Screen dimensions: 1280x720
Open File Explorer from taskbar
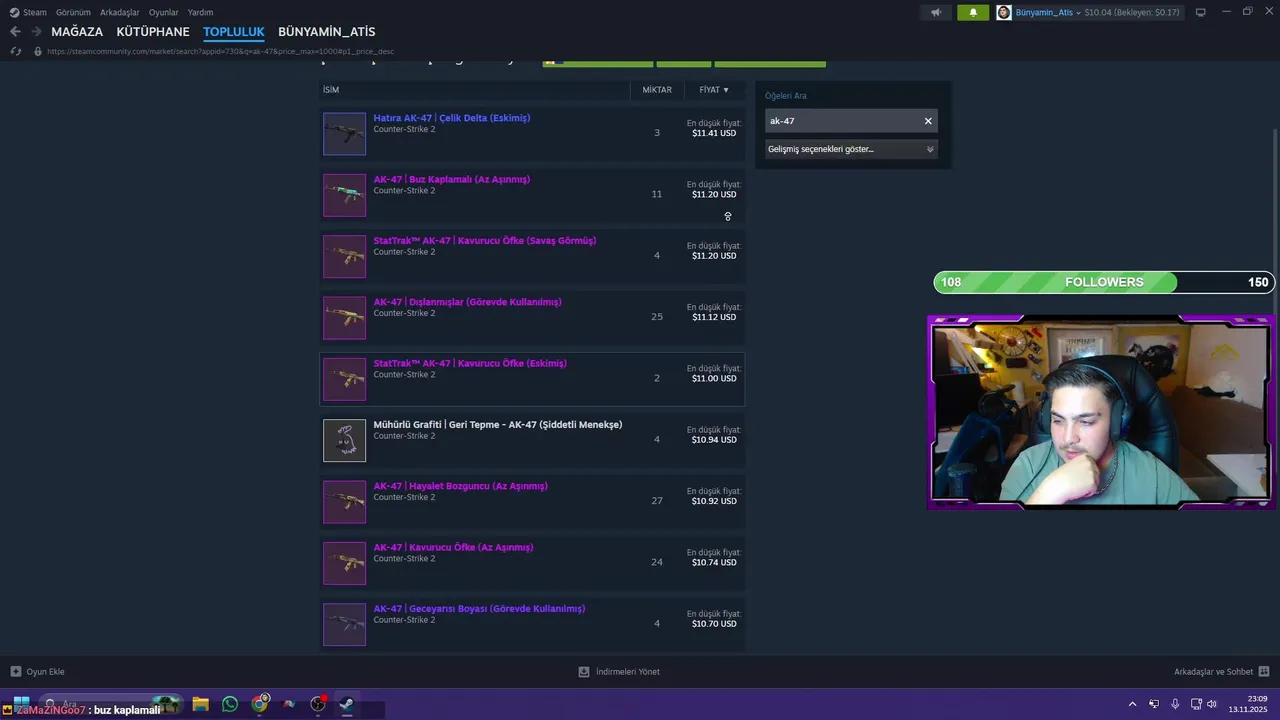click(200, 704)
